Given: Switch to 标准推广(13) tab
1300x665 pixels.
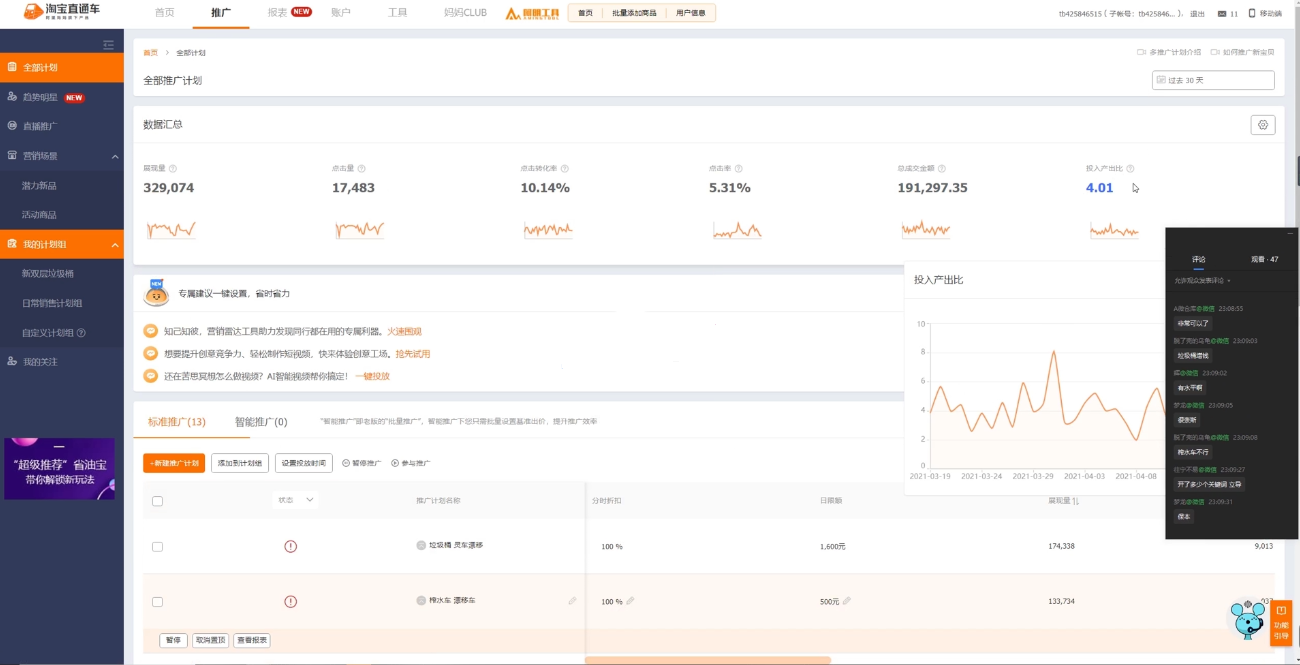Looking at the screenshot, I should tap(177, 422).
